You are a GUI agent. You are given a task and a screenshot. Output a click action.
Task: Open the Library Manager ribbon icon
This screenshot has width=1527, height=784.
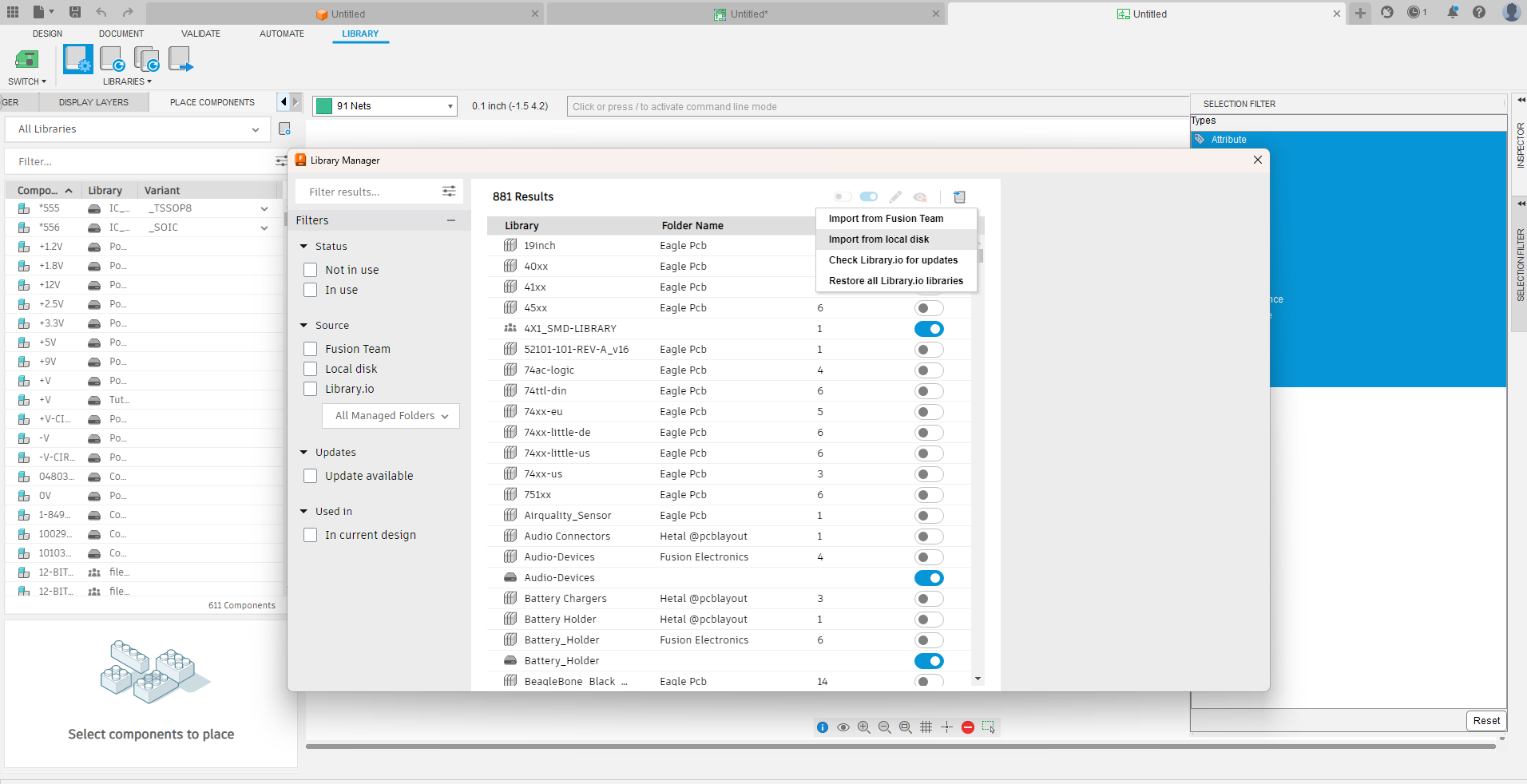[x=78, y=59]
